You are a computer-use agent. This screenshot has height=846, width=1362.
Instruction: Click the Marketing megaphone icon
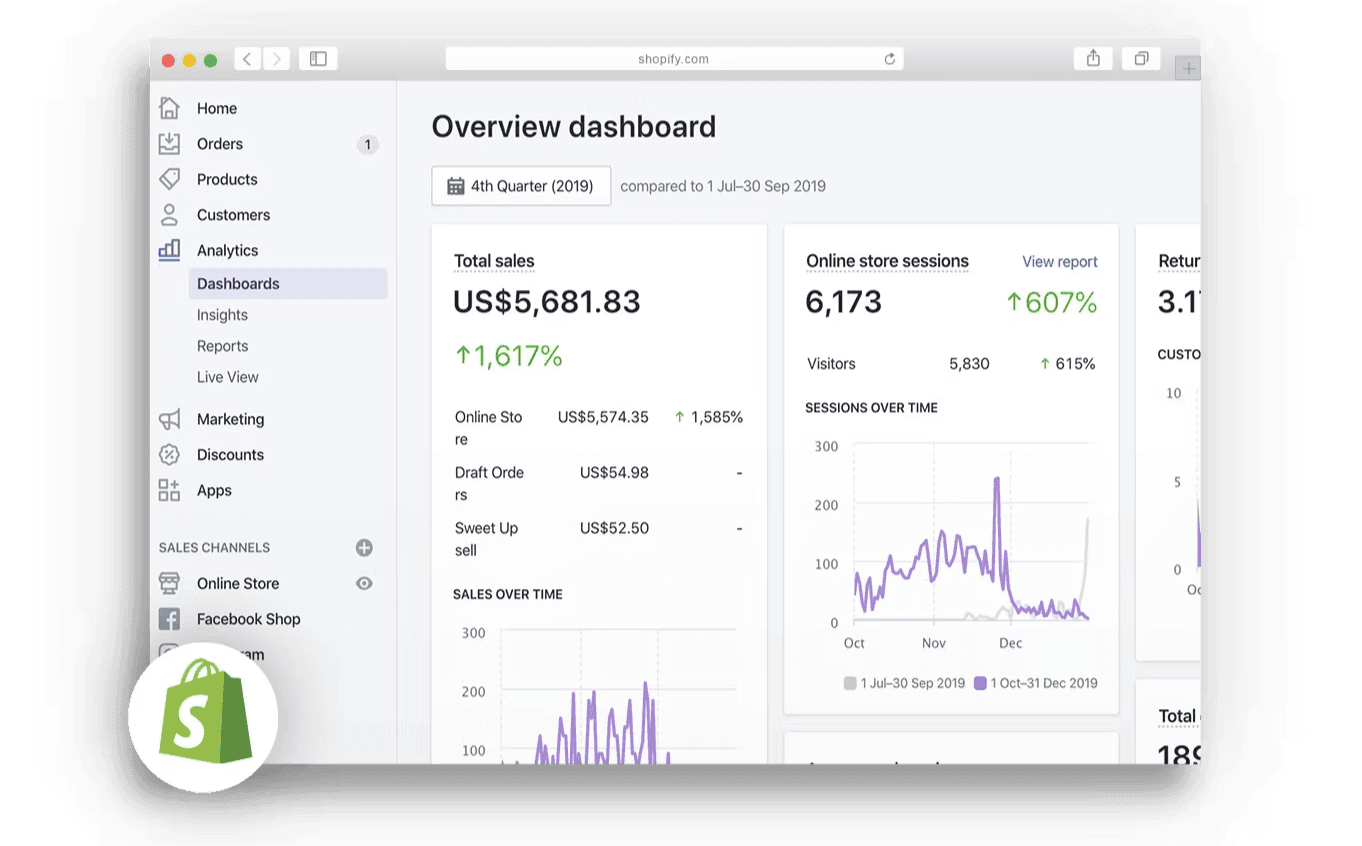pyautogui.click(x=169, y=419)
